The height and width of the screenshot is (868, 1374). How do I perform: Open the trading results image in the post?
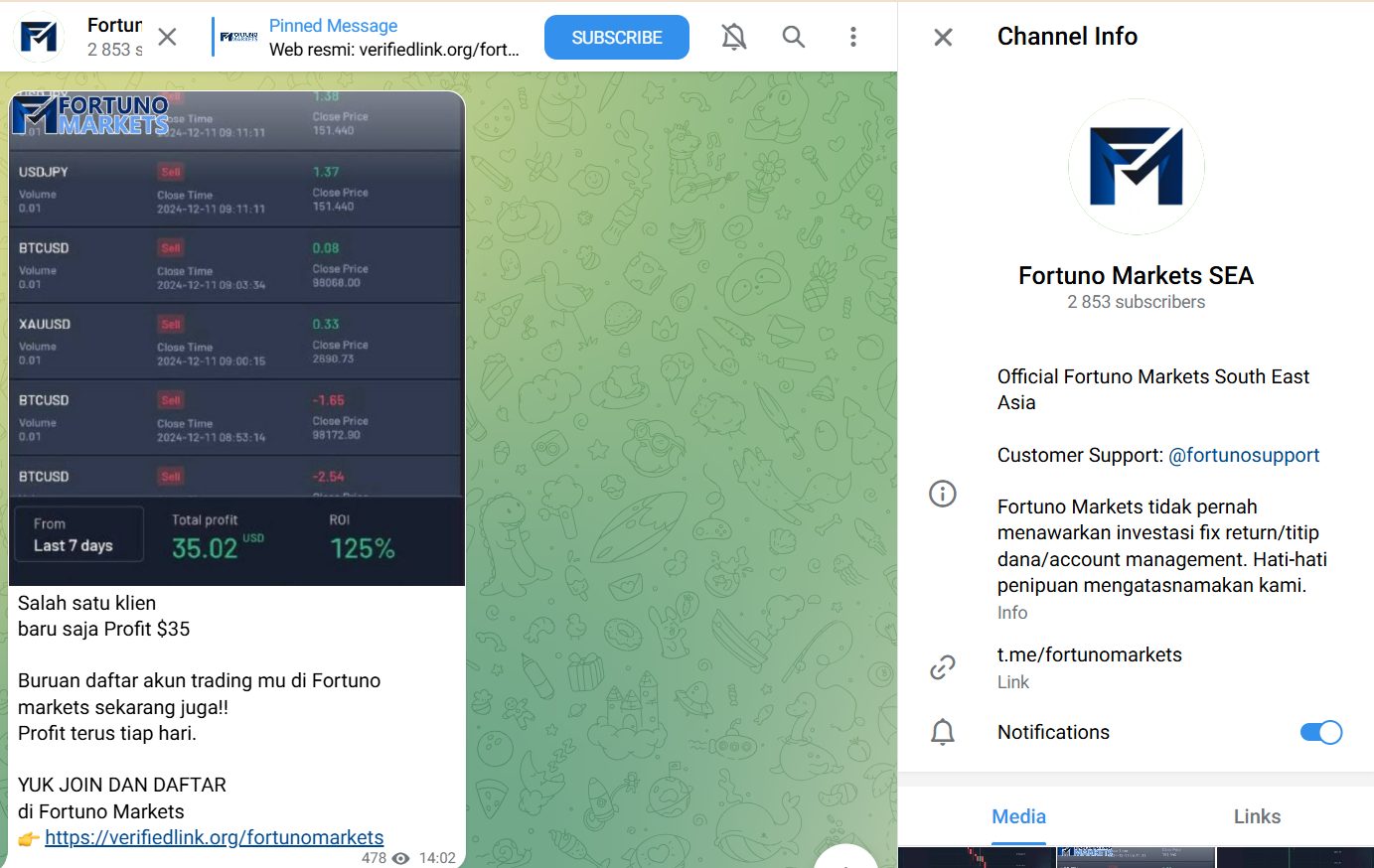237,339
